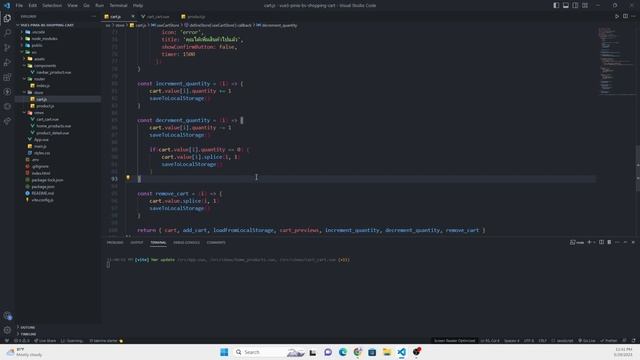The height and width of the screenshot is (360, 640).
Task: Open the Source Control view
Action: [x=7, y=48]
